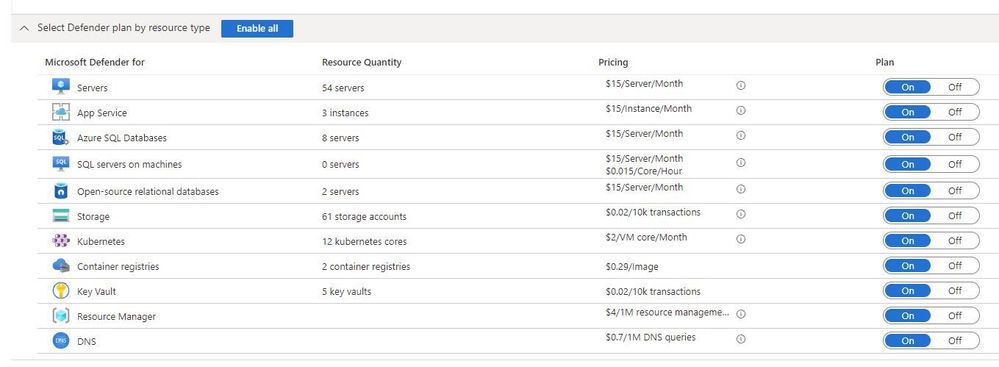Image resolution: width=999 pixels, height=367 pixels.
Task: Click the 'Container registries' row label
Action: click(118, 266)
